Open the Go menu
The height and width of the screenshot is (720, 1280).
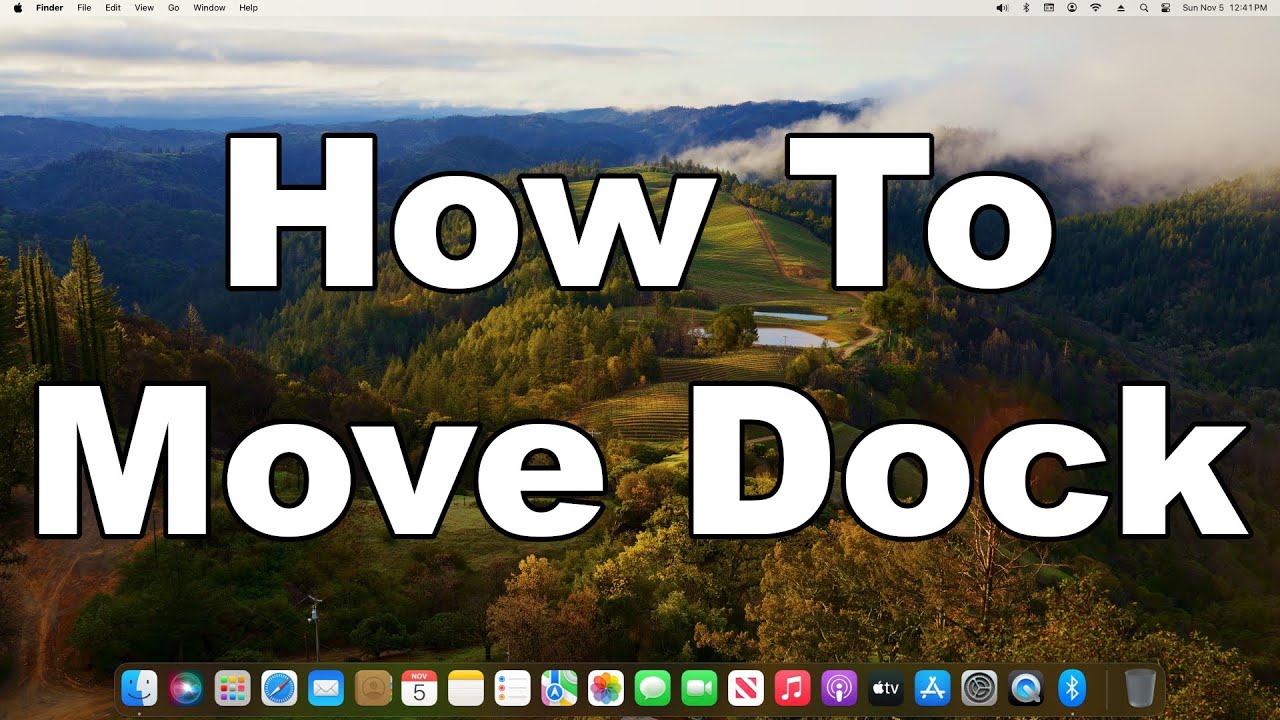pos(174,7)
